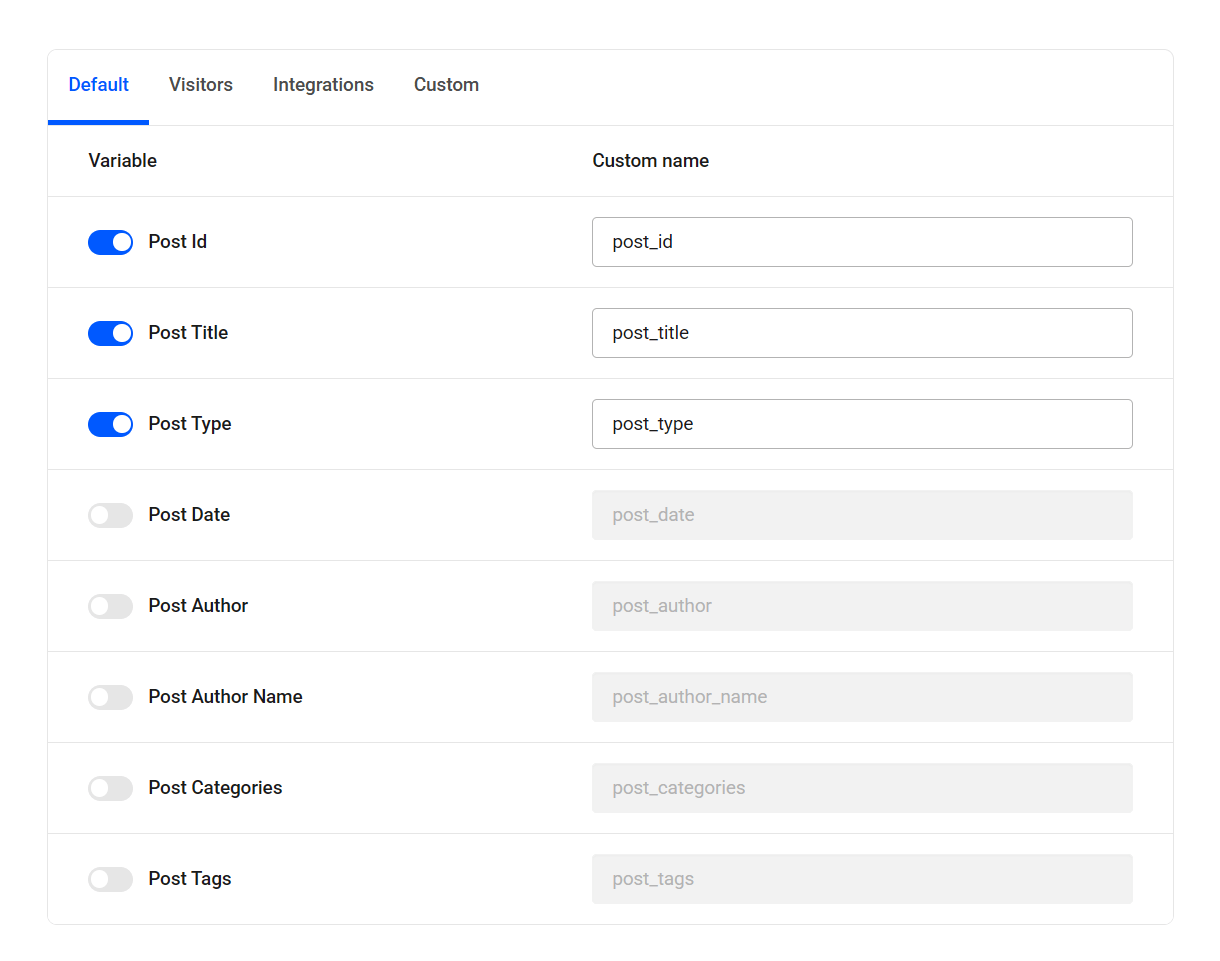Click the post_author placeholder field

(862, 606)
